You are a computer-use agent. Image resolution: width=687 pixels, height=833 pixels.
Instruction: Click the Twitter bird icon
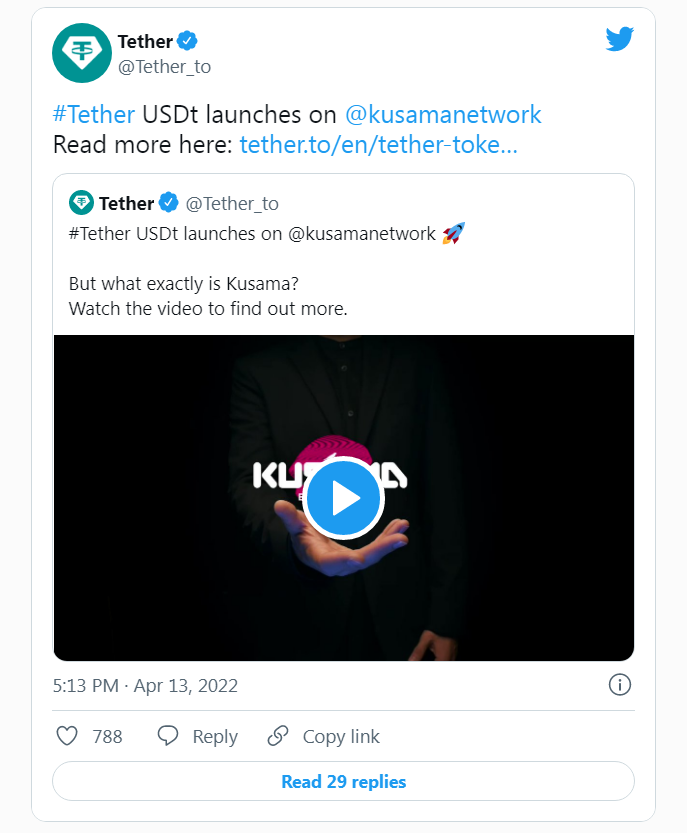(x=620, y=38)
